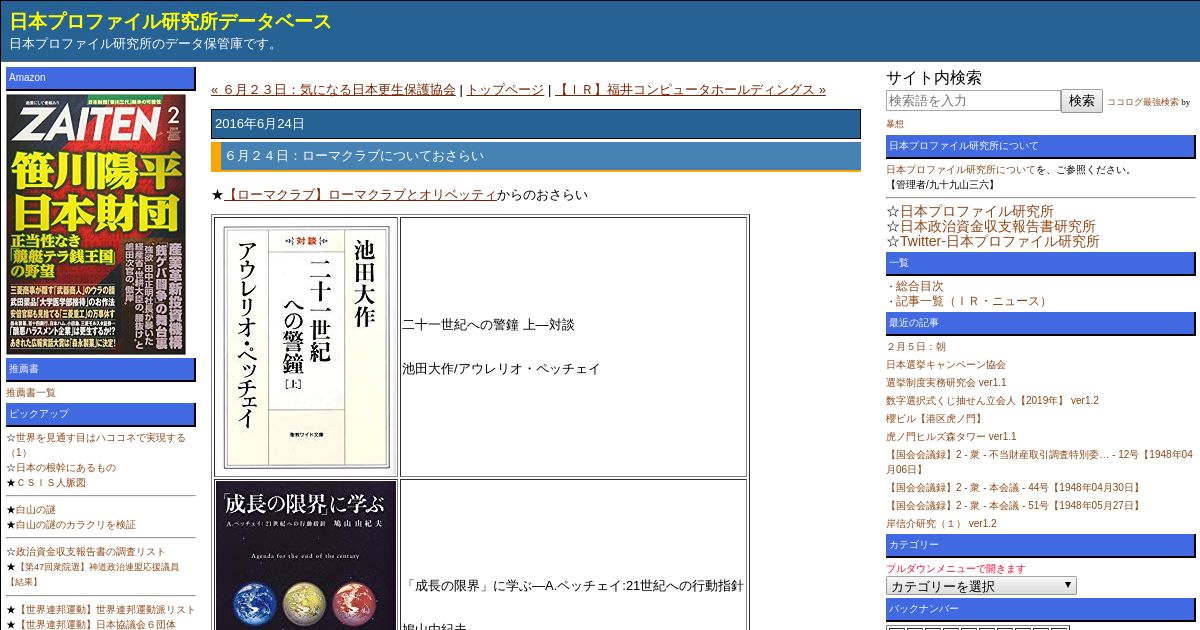Open the 総合目次 link
Viewport: 1200px width, 630px height.
[x=919, y=286]
